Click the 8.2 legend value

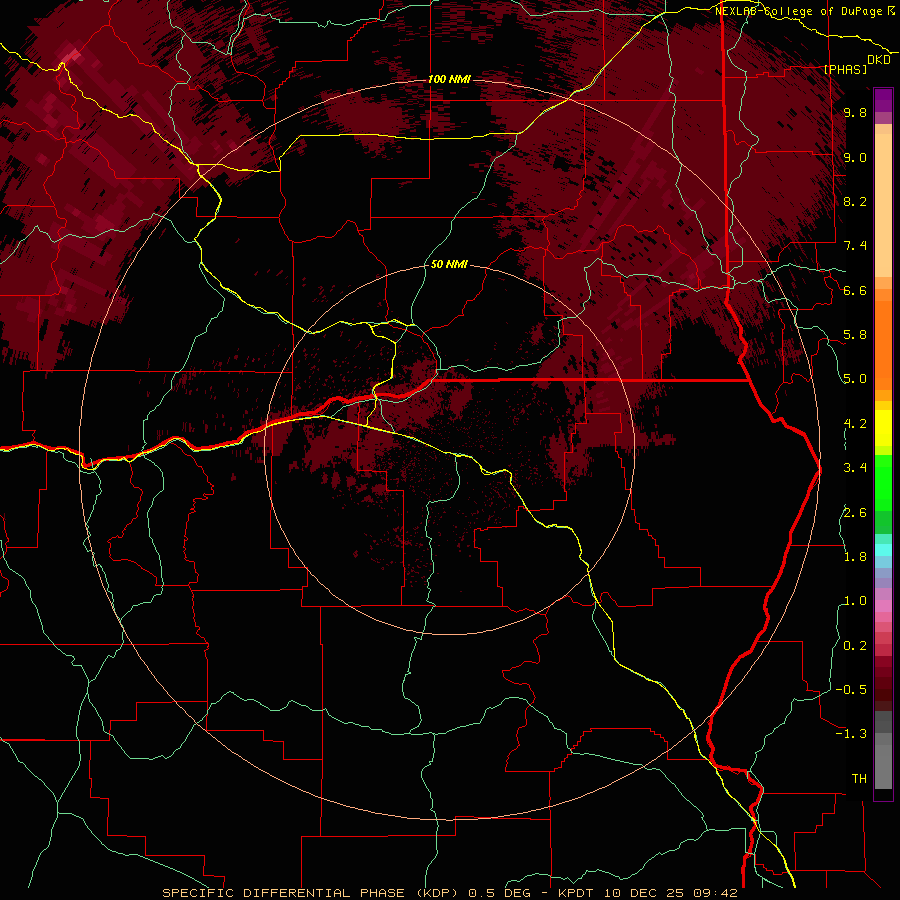tap(855, 201)
